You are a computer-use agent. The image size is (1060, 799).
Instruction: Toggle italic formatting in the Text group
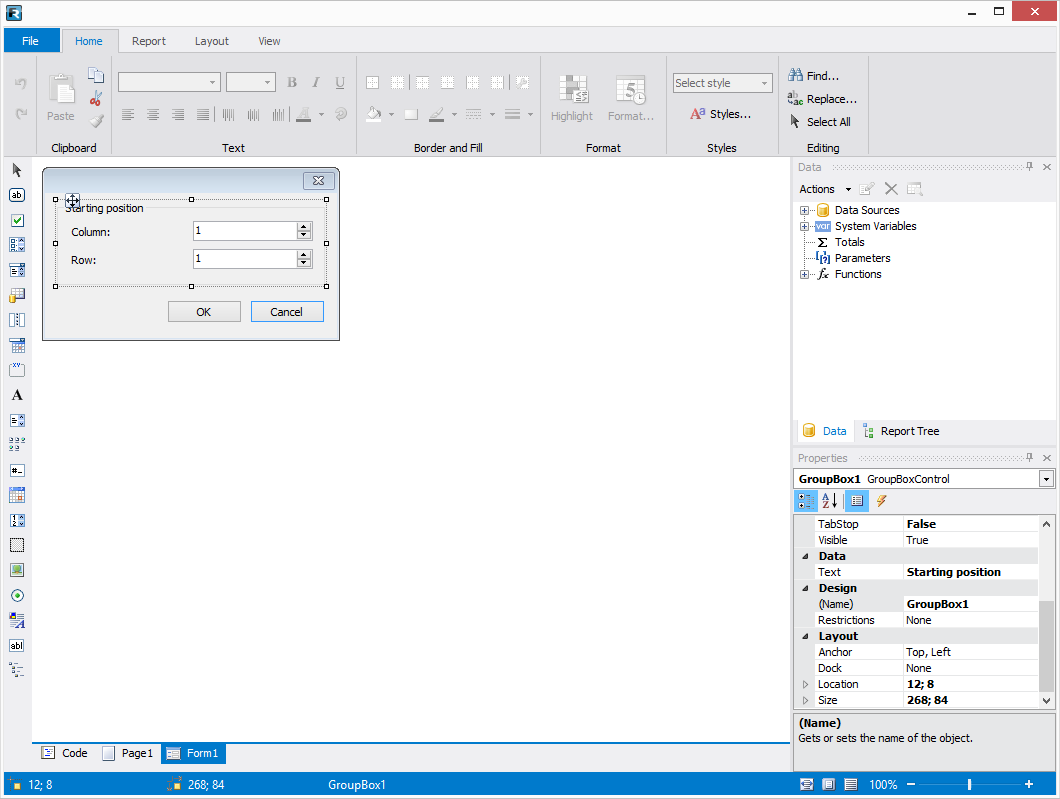coord(315,82)
